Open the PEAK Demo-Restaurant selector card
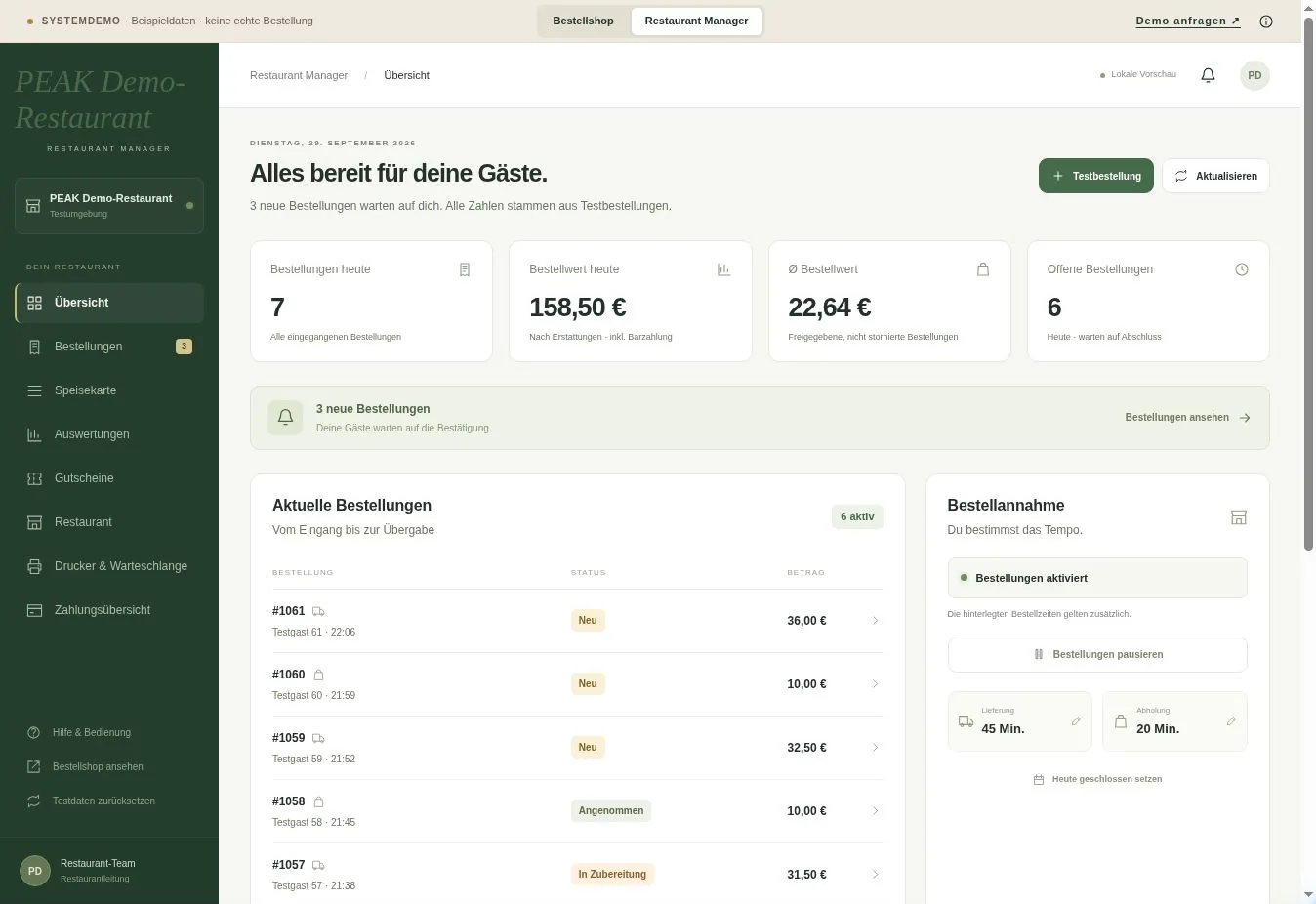This screenshot has width=1316, height=904. pos(109,206)
